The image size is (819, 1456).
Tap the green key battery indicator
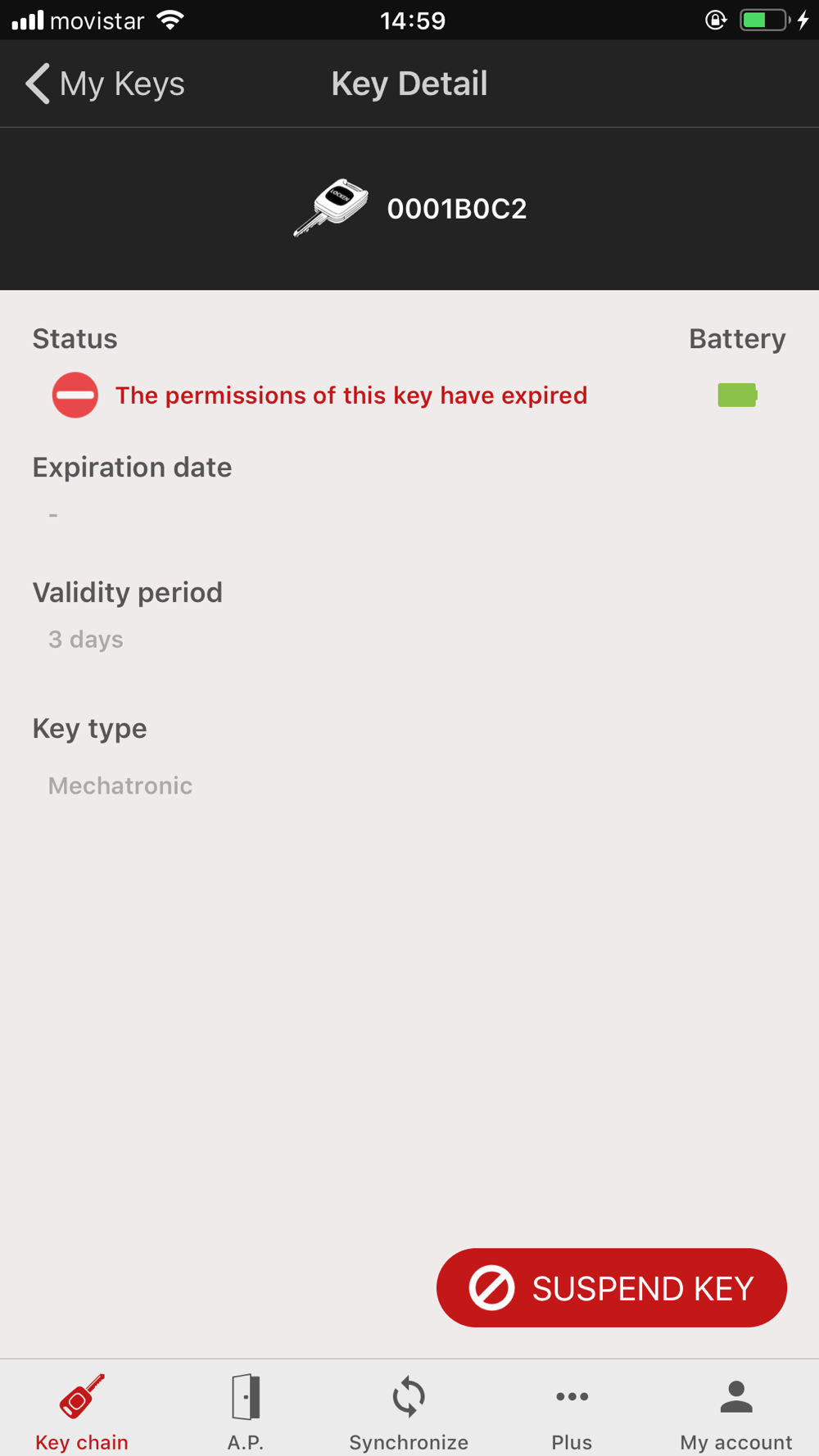pos(737,396)
